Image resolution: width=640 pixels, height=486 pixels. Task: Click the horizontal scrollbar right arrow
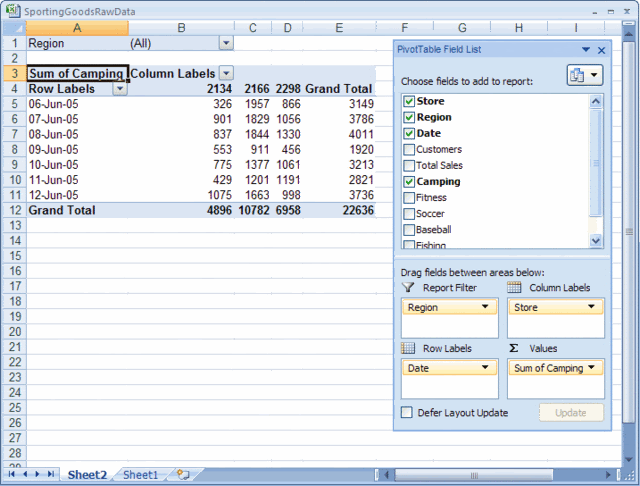tap(608, 475)
